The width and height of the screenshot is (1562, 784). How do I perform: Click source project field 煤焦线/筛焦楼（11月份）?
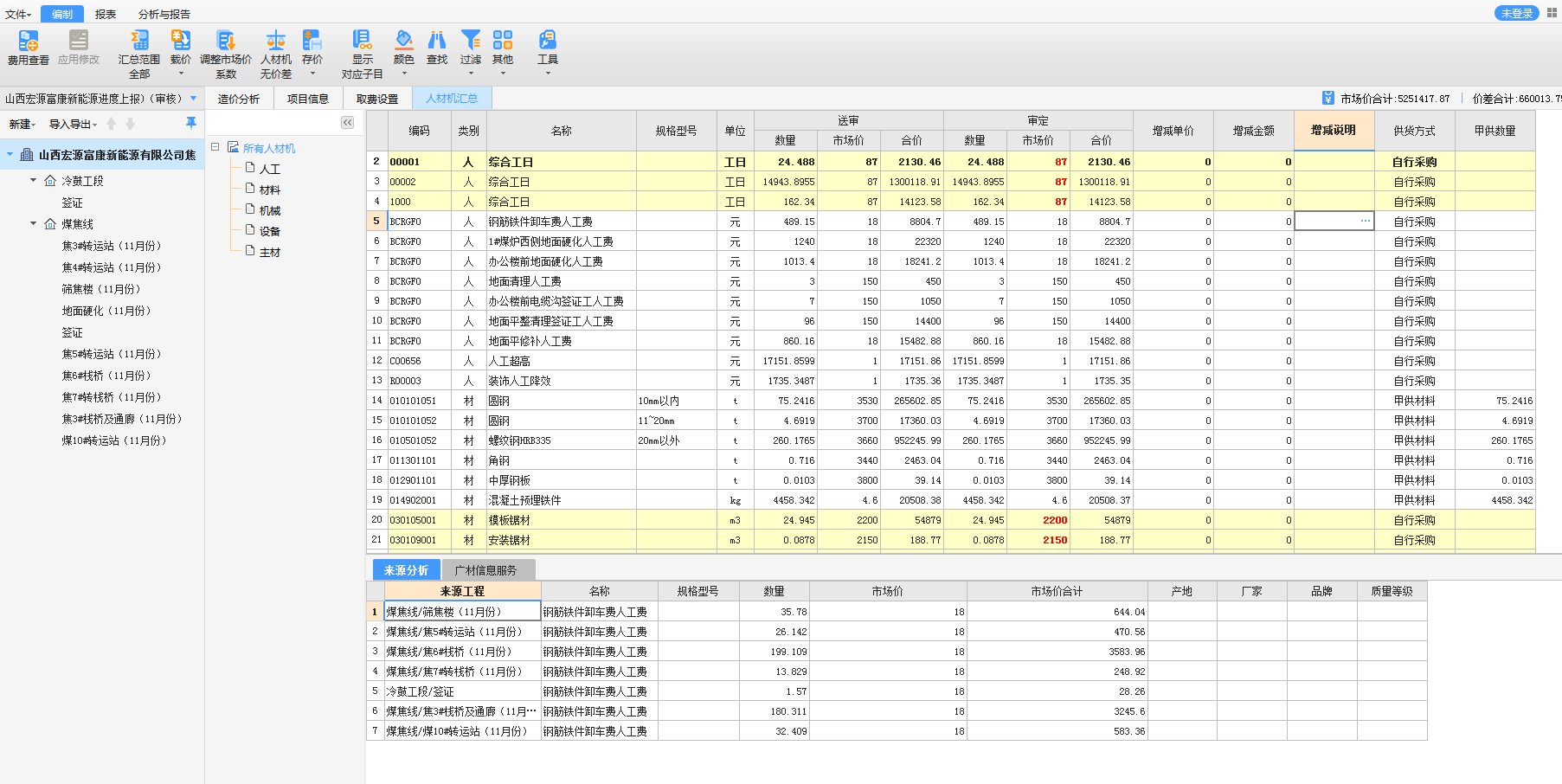(x=462, y=612)
